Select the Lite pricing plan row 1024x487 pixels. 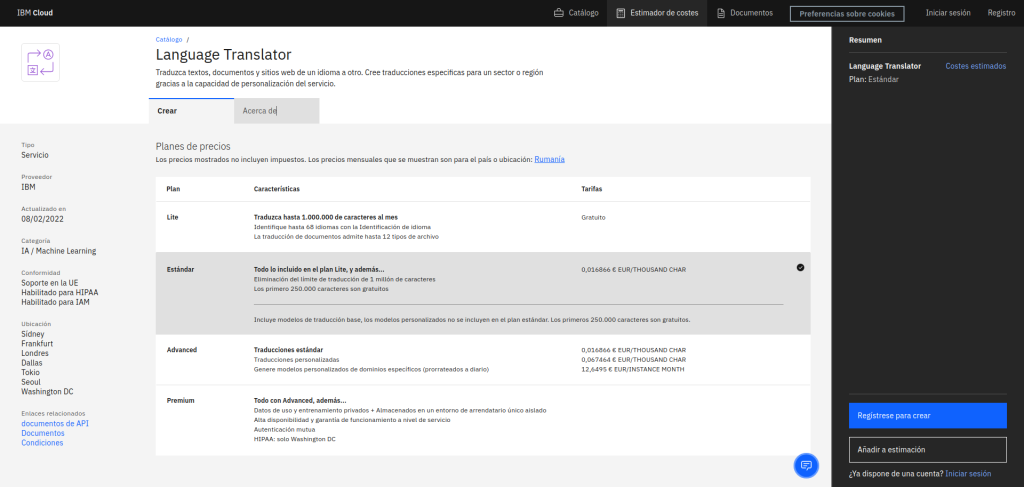coord(483,227)
